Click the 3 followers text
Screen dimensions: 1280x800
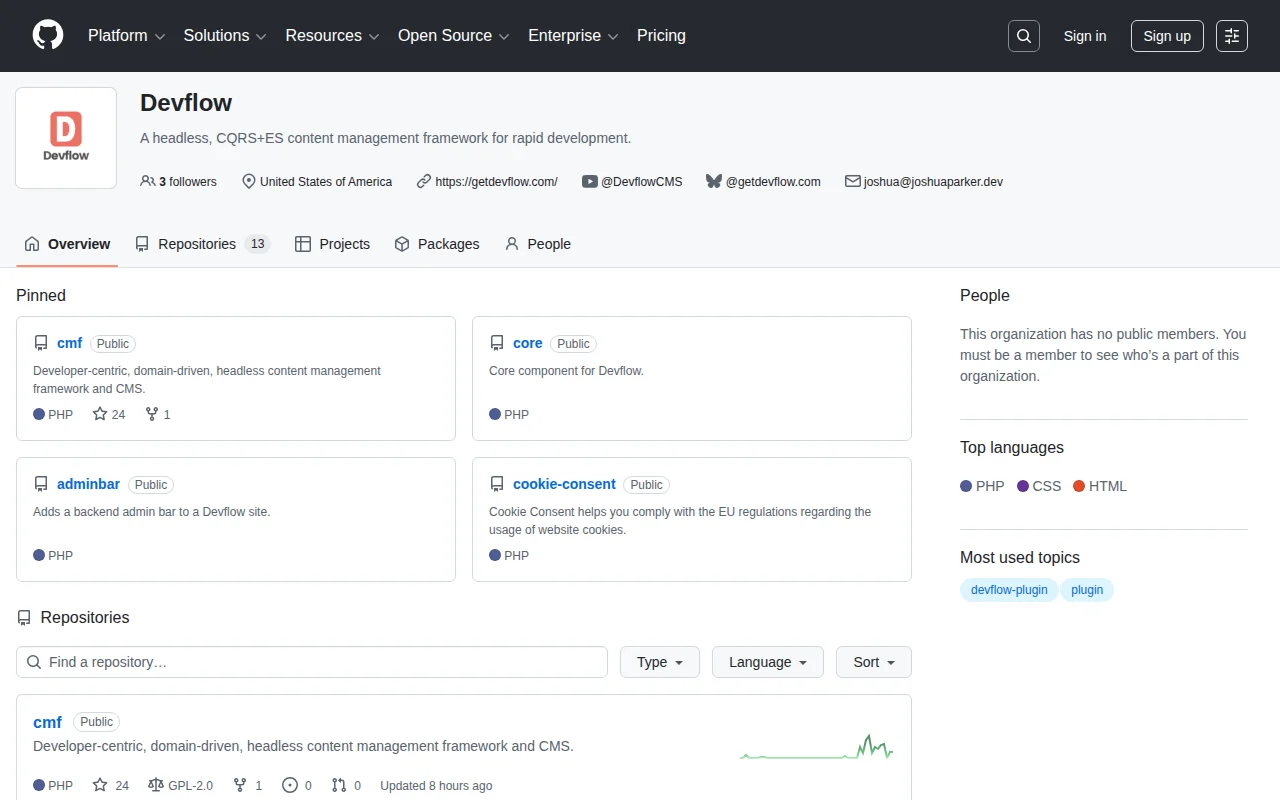[188, 182]
